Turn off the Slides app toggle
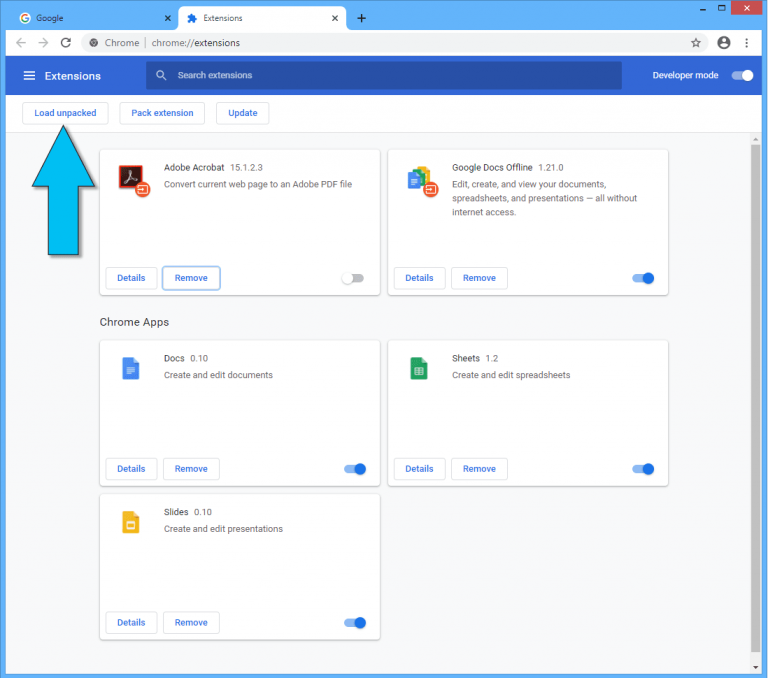 355,623
